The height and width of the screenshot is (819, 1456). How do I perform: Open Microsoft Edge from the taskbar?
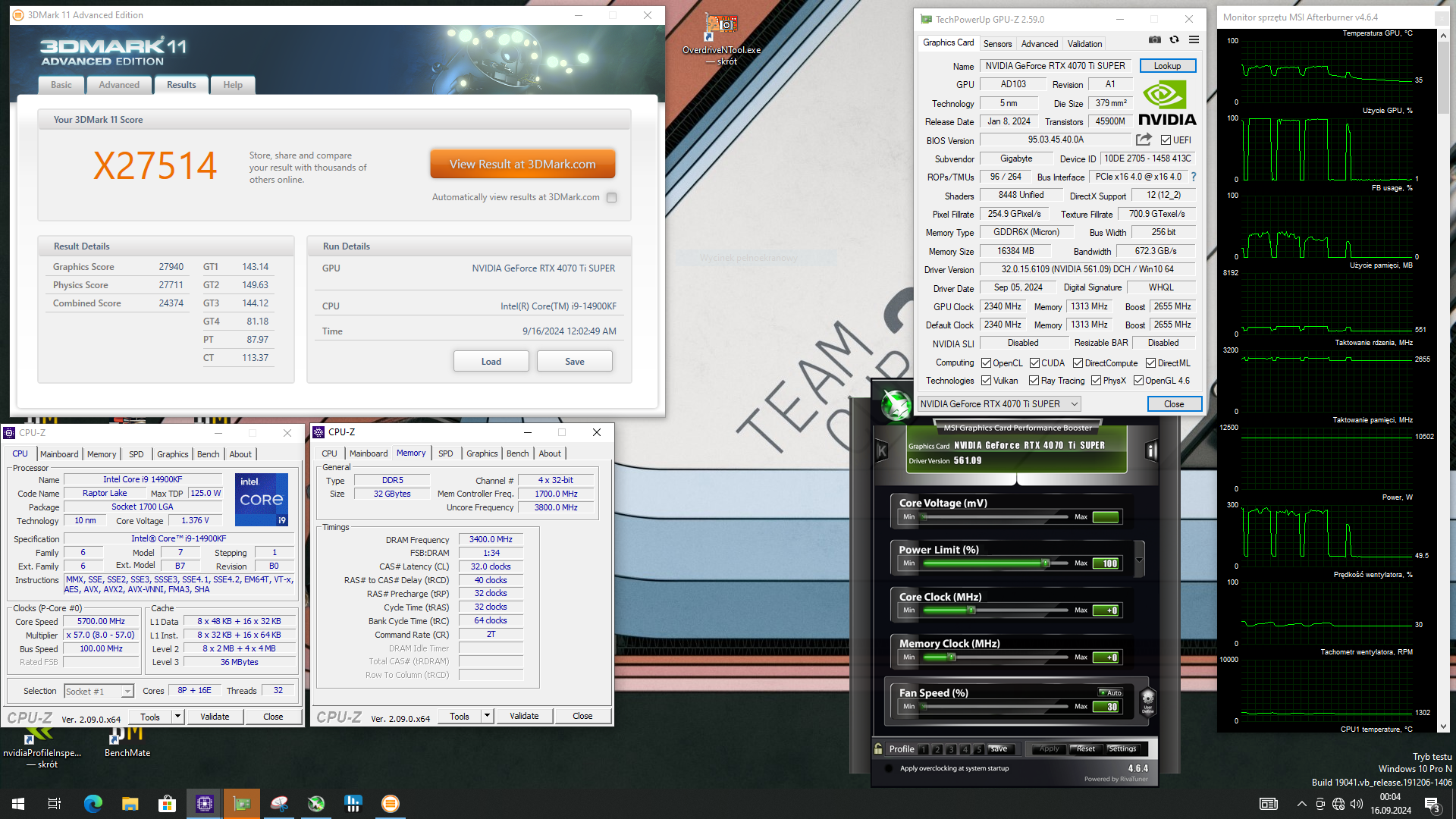point(93,804)
